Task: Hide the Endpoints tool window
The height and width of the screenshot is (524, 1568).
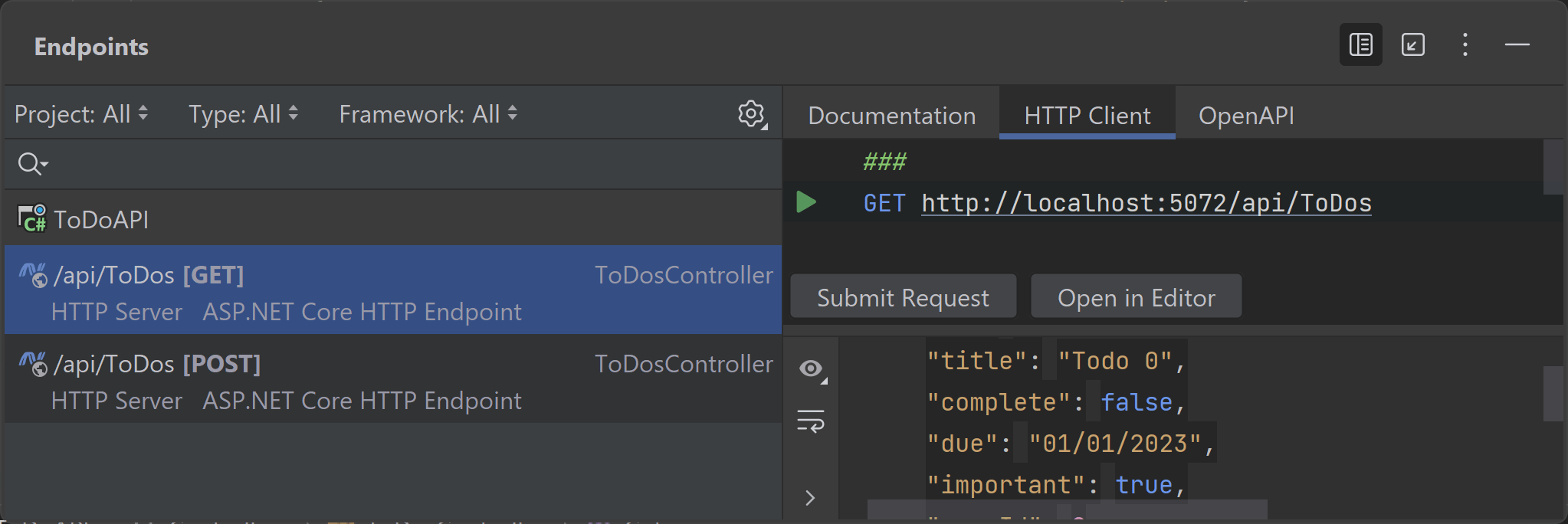Action: 1517,45
